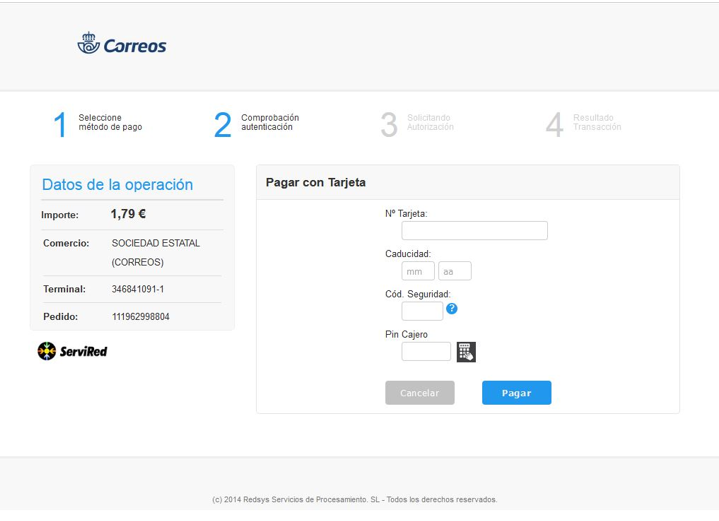
Task: Open the virtual keypad for Pin Cajero
Action: click(x=466, y=351)
